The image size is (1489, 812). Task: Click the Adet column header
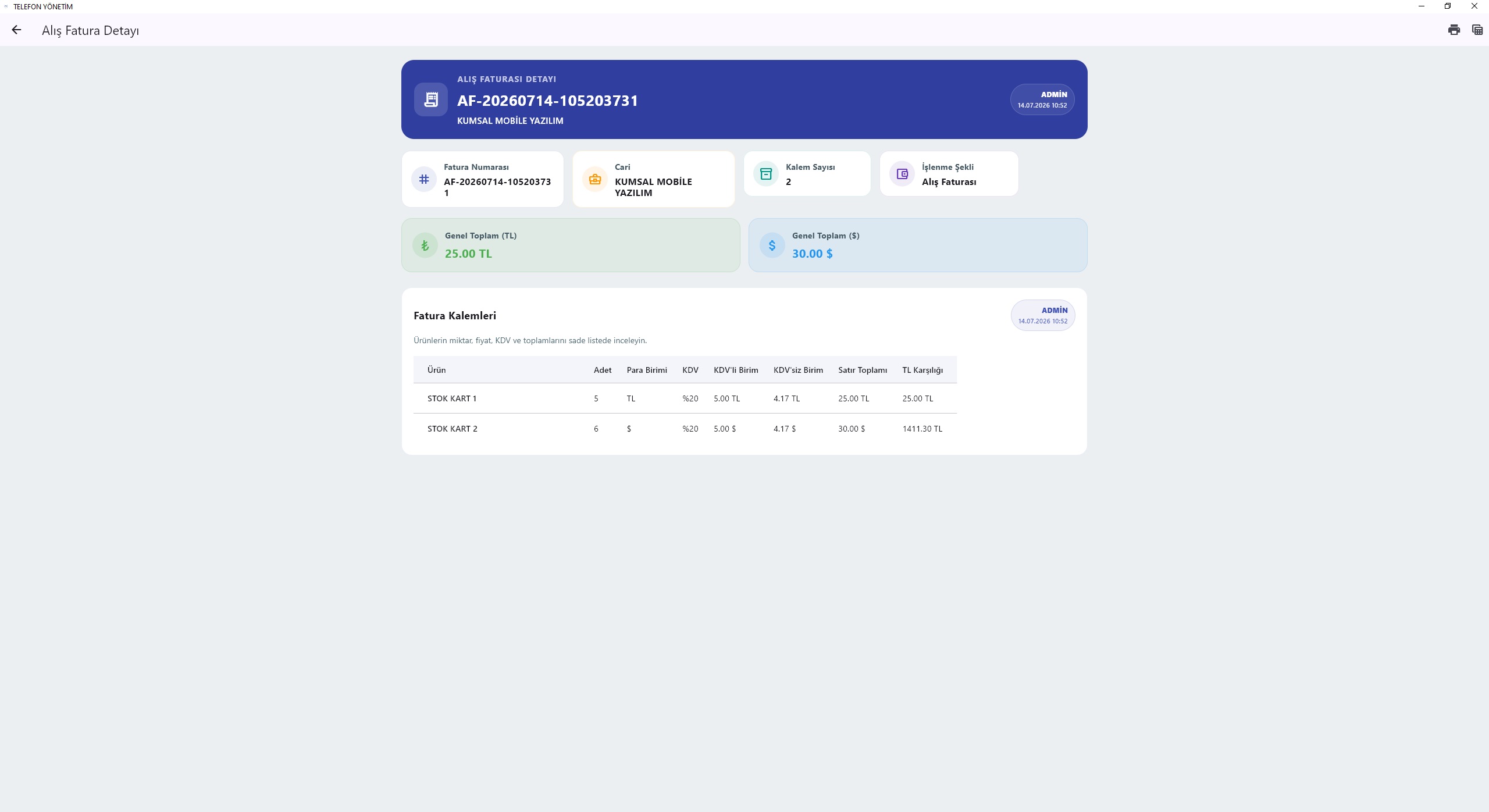pyautogui.click(x=603, y=370)
